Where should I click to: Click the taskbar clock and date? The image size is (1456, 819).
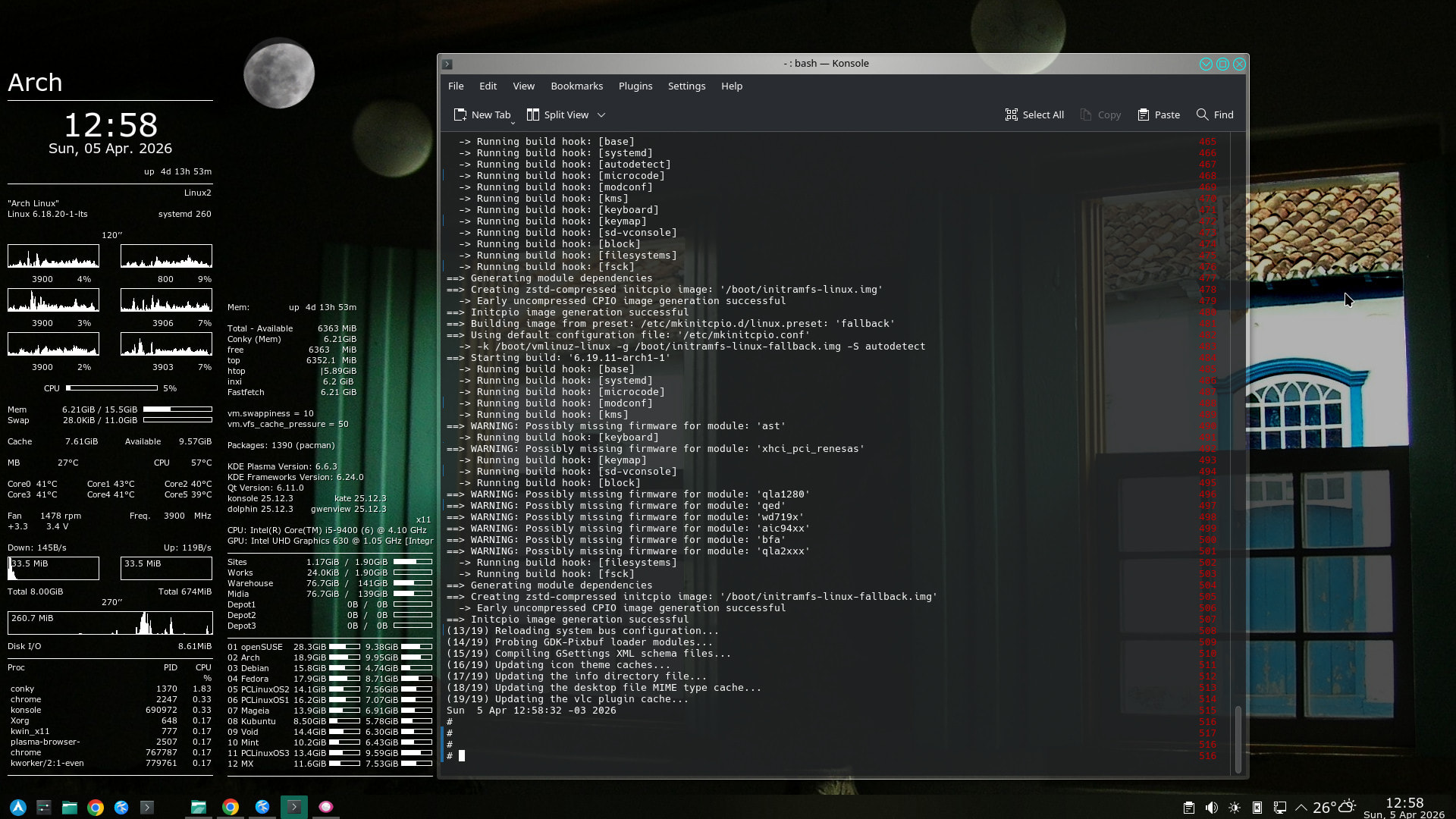[x=1404, y=808]
